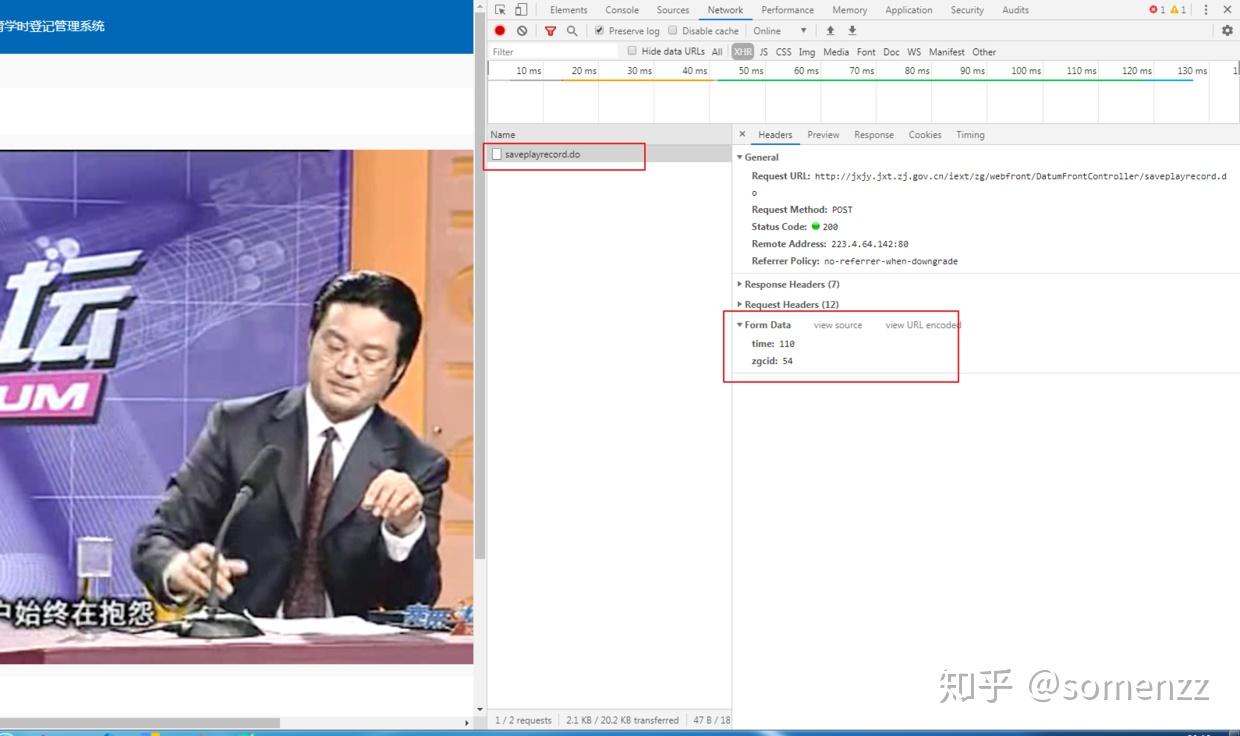Open the Preview tab for the request
This screenshot has height=736, width=1240.
pos(823,134)
